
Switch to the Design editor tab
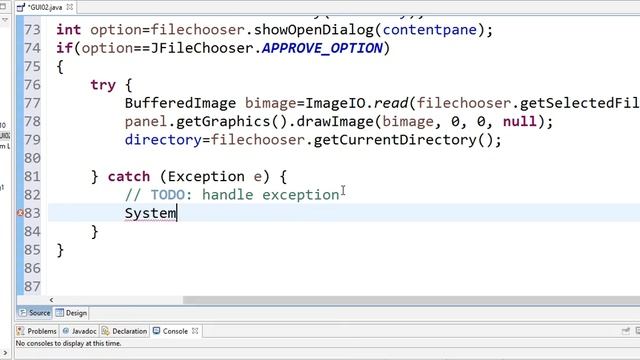tap(71, 313)
